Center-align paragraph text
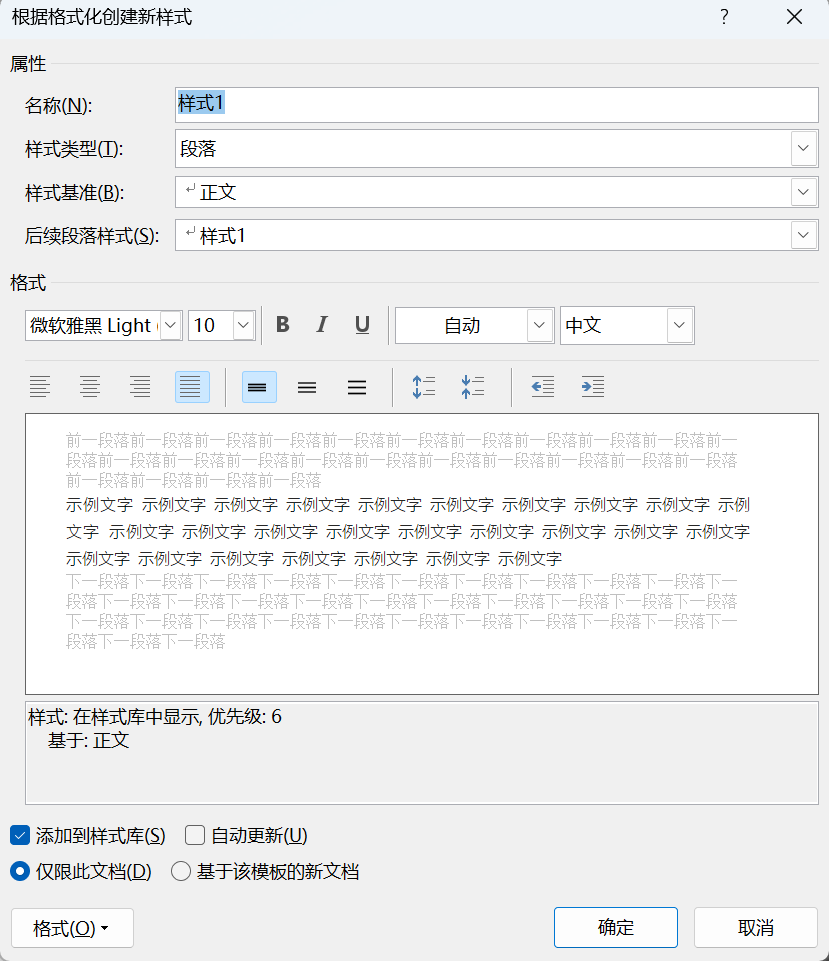 pyautogui.click(x=90, y=387)
